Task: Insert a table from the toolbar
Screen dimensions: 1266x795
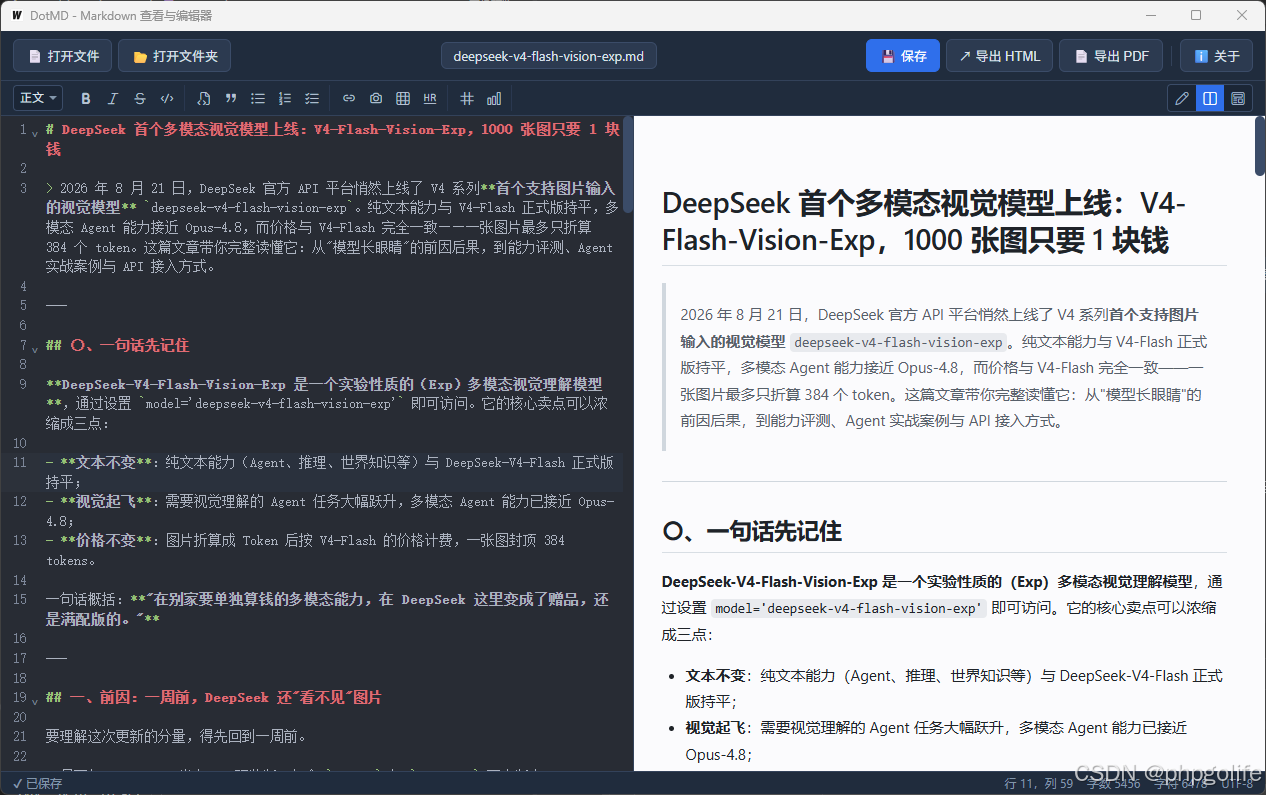Action: 403,98
